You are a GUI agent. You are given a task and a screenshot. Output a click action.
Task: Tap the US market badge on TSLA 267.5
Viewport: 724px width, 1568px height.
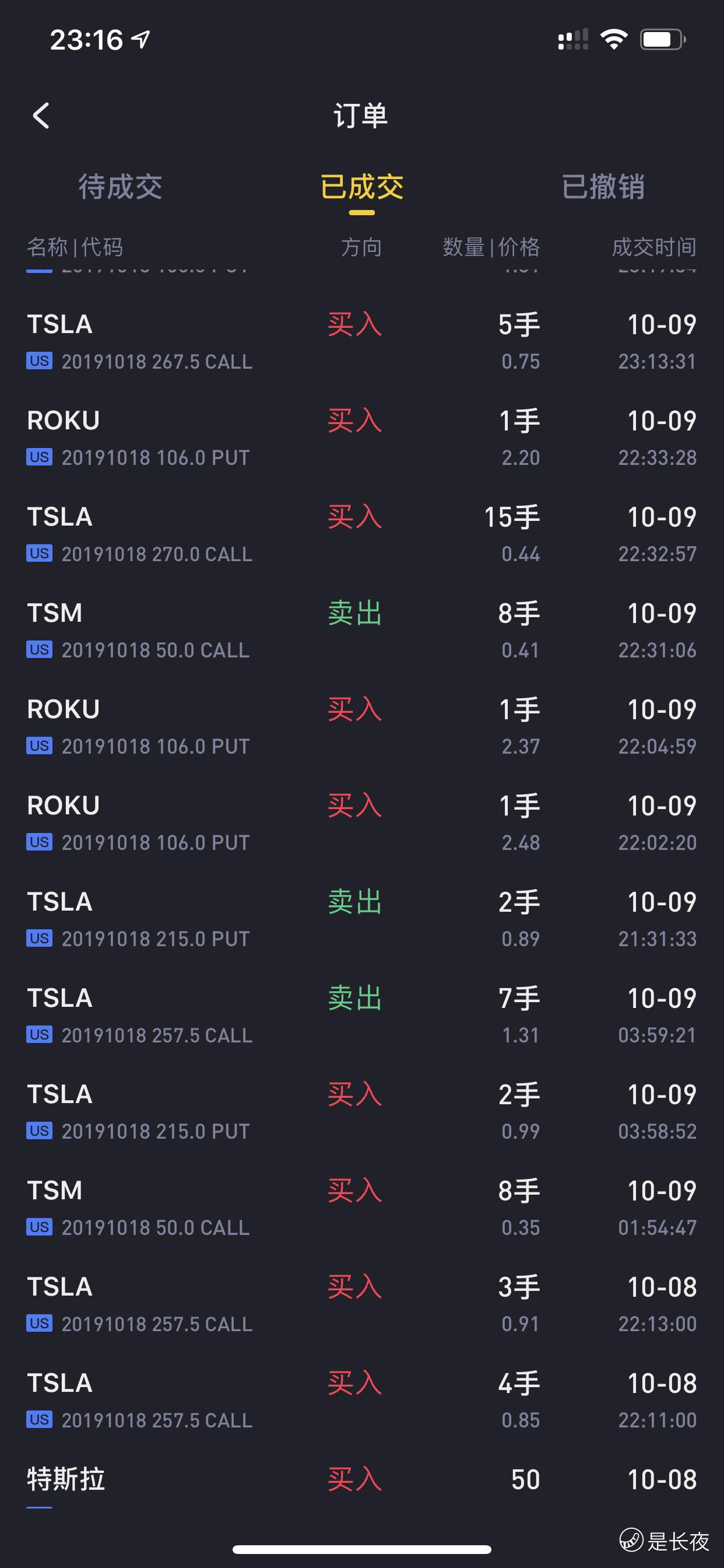(39, 361)
